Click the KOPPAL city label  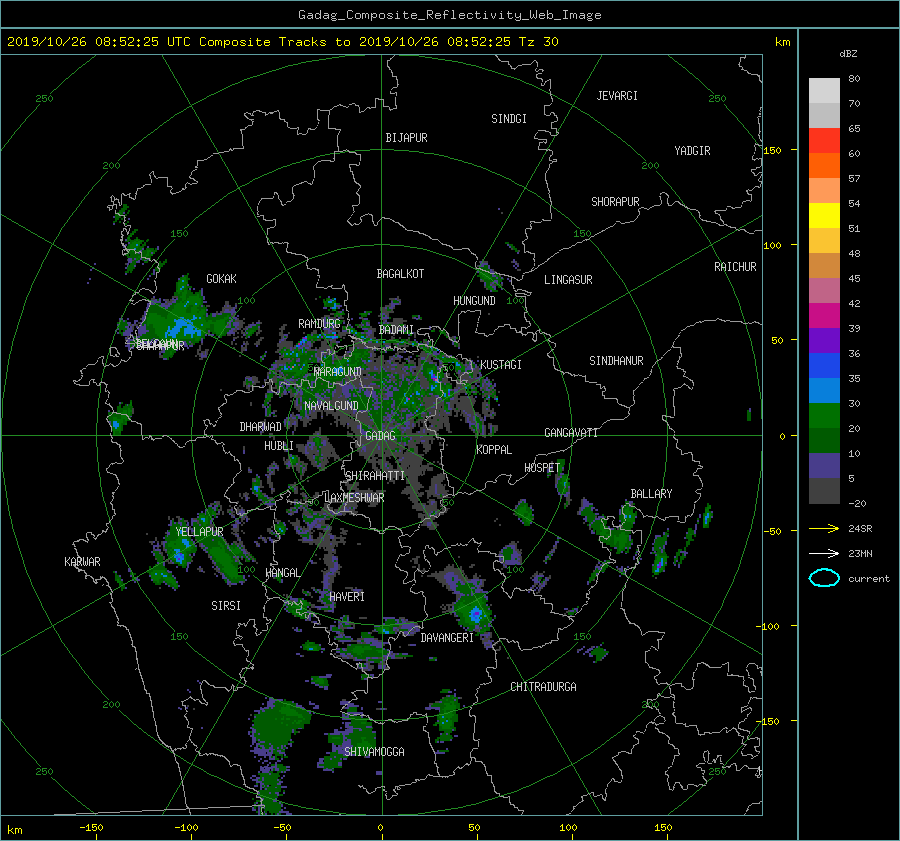click(494, 450)
